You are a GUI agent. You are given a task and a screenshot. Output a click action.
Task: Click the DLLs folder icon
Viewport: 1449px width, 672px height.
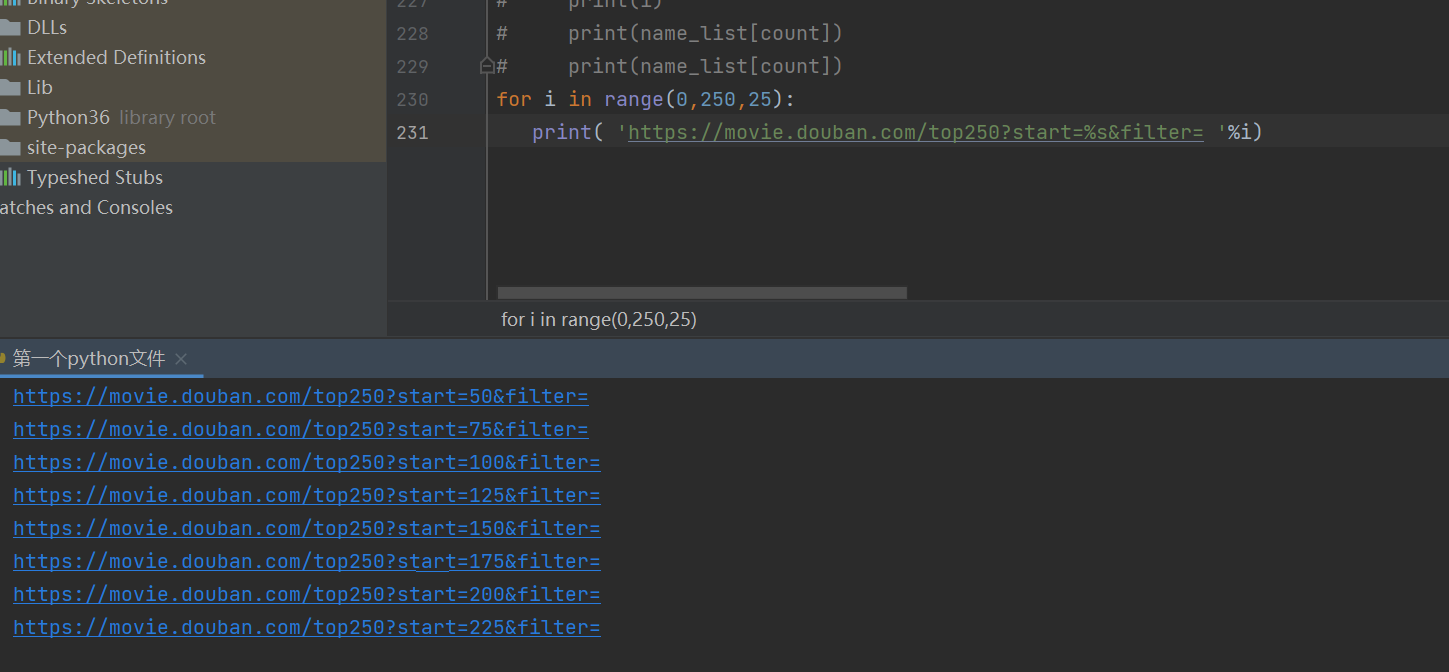point(10,27)
